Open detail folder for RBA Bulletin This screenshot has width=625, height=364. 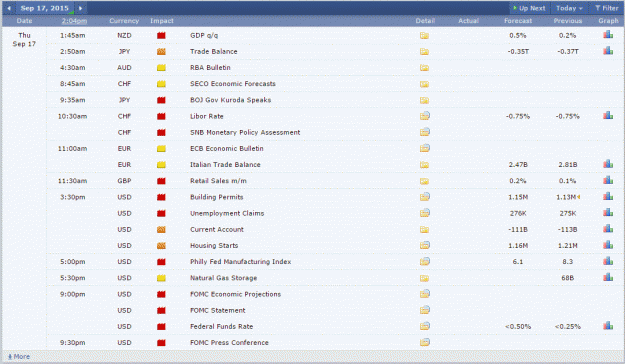pyautogui.click(x=424, y=68)
